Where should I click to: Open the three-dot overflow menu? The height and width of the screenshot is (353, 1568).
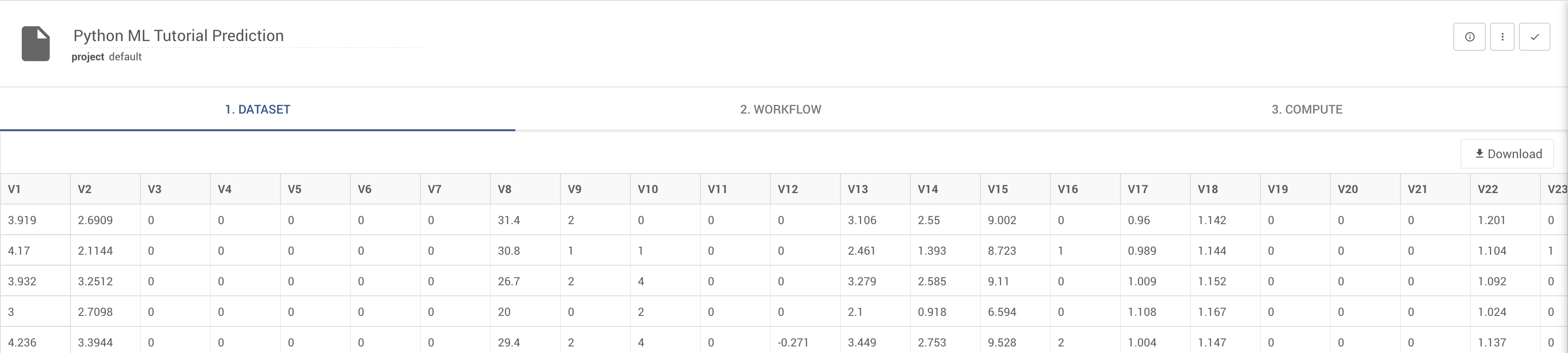click(x=1502, y=36)
